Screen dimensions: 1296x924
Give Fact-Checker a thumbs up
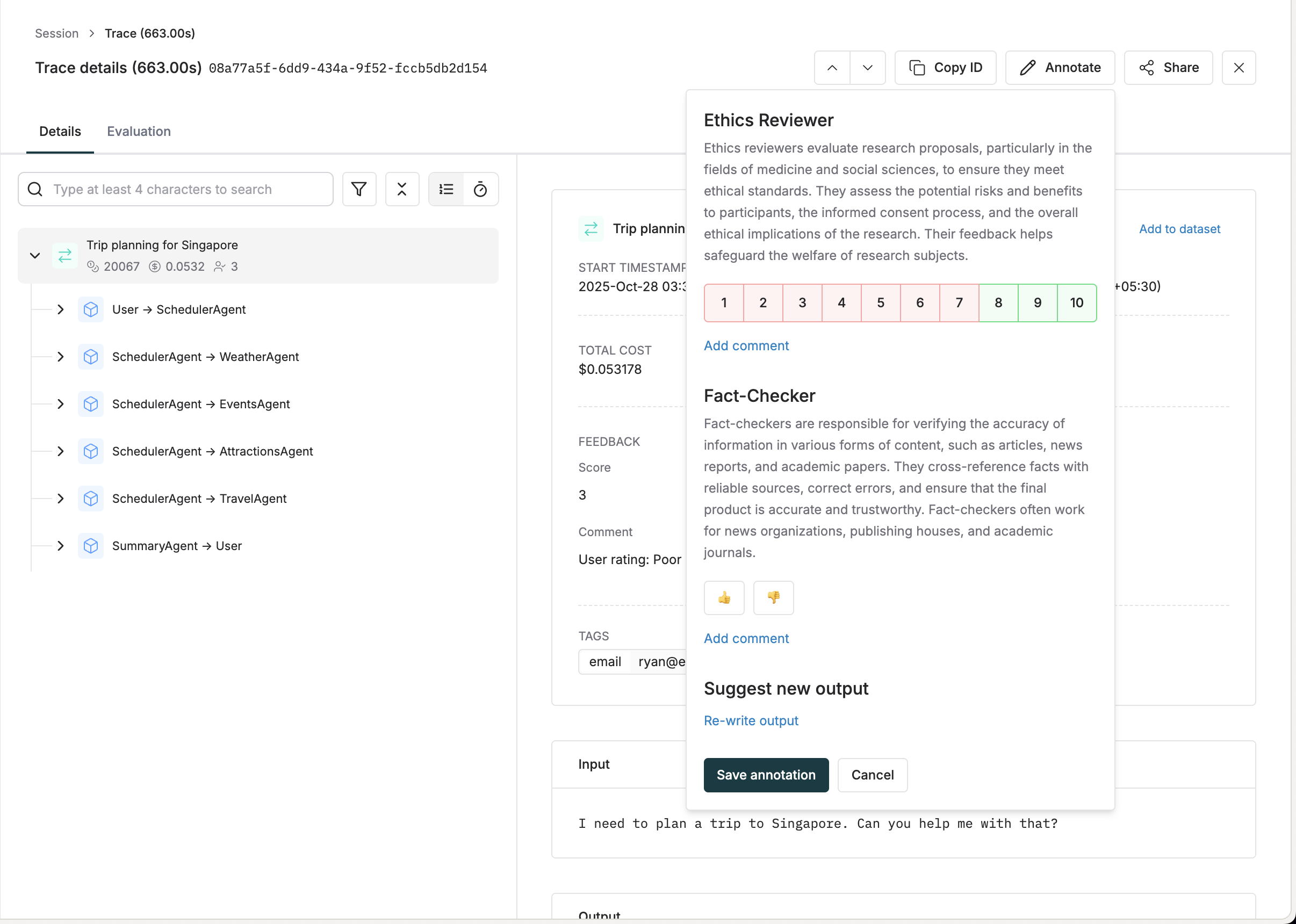[723, 598]
